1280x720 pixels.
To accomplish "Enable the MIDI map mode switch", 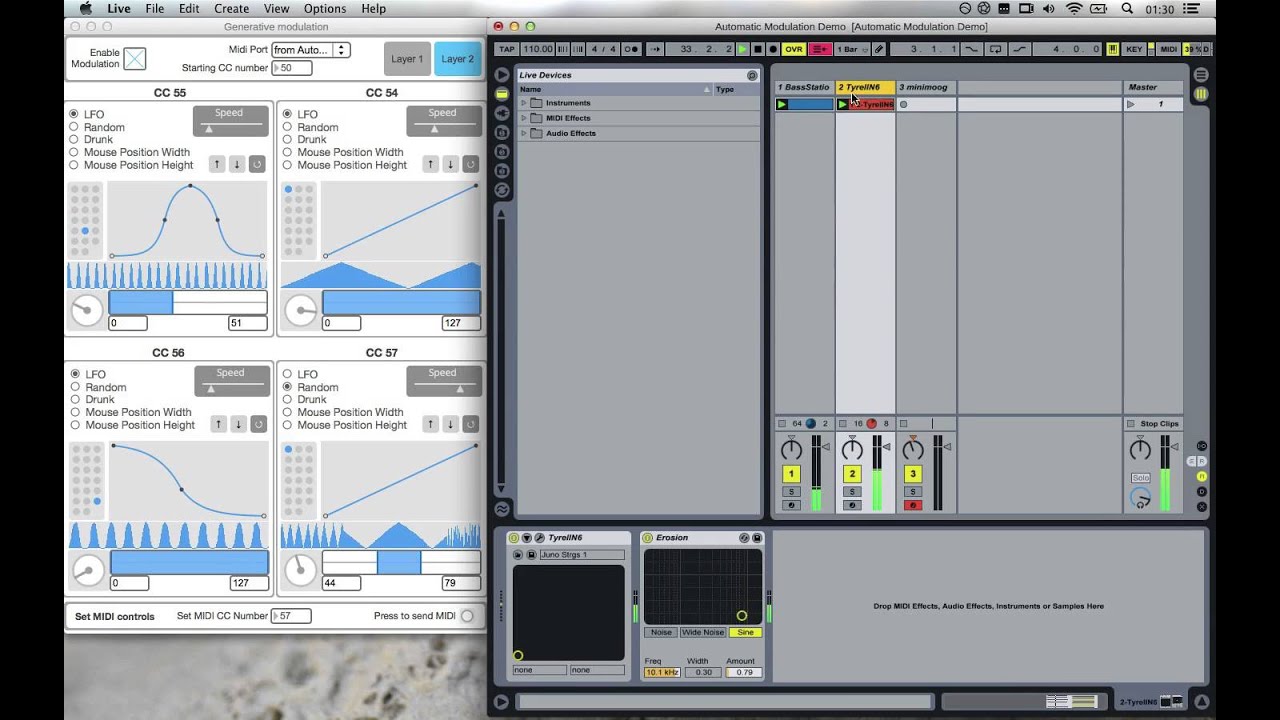I will pos(1168,49).
